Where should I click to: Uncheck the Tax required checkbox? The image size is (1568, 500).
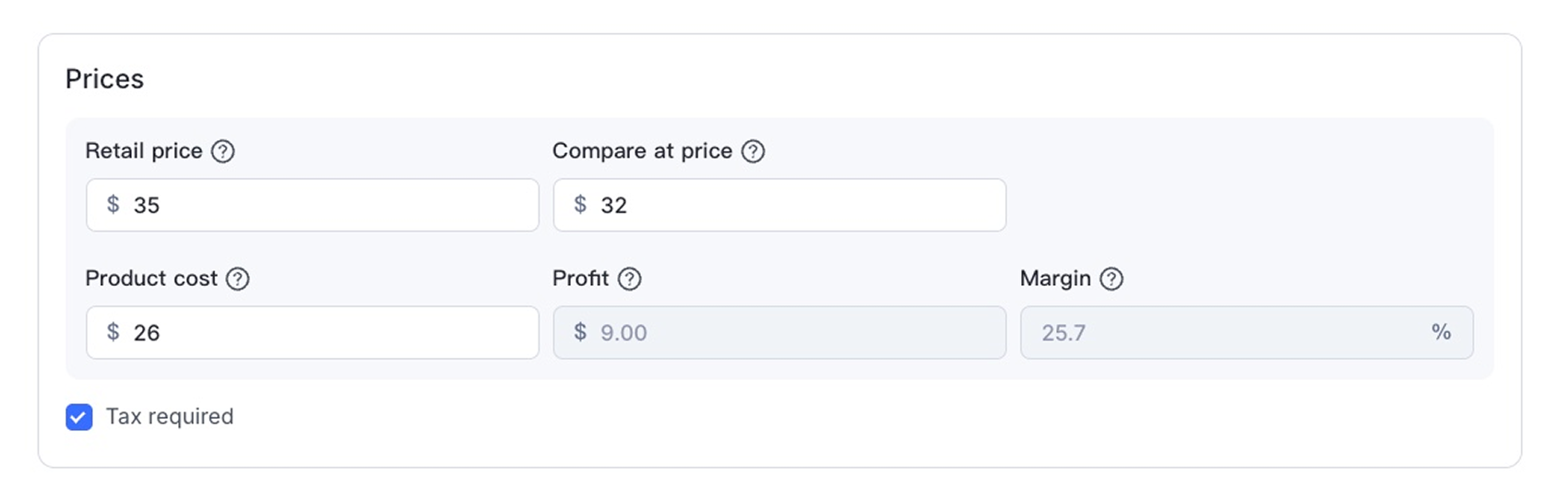(x=79, y=417)
